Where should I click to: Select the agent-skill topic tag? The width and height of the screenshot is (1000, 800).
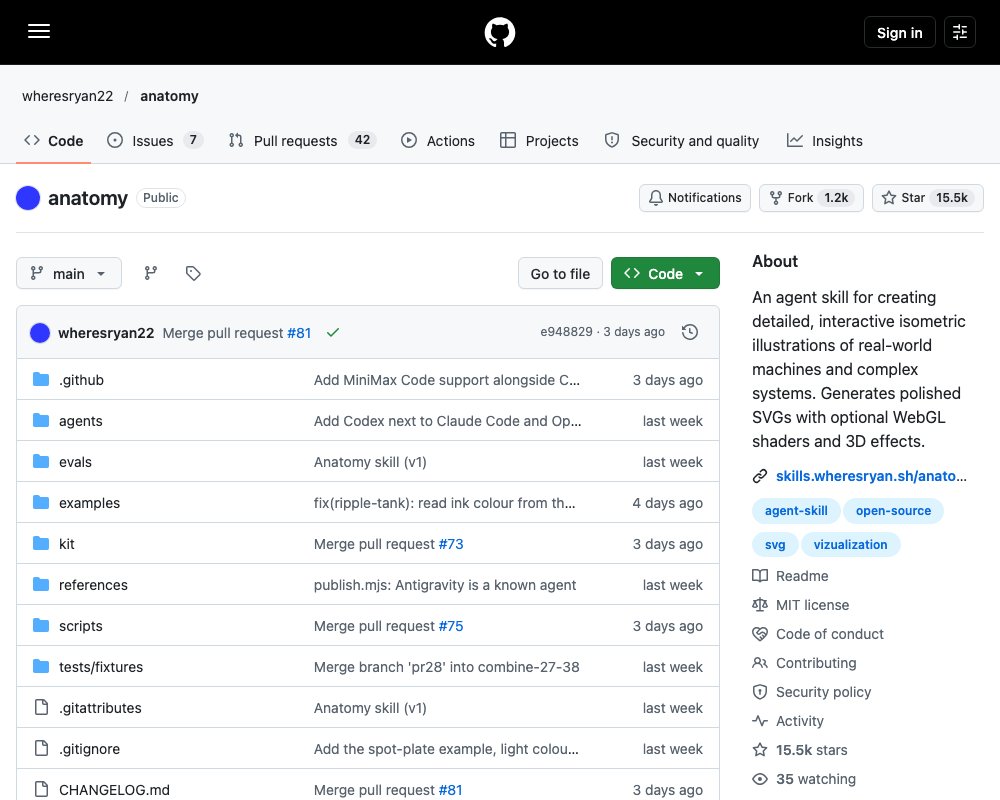click(x=796, y=510)
